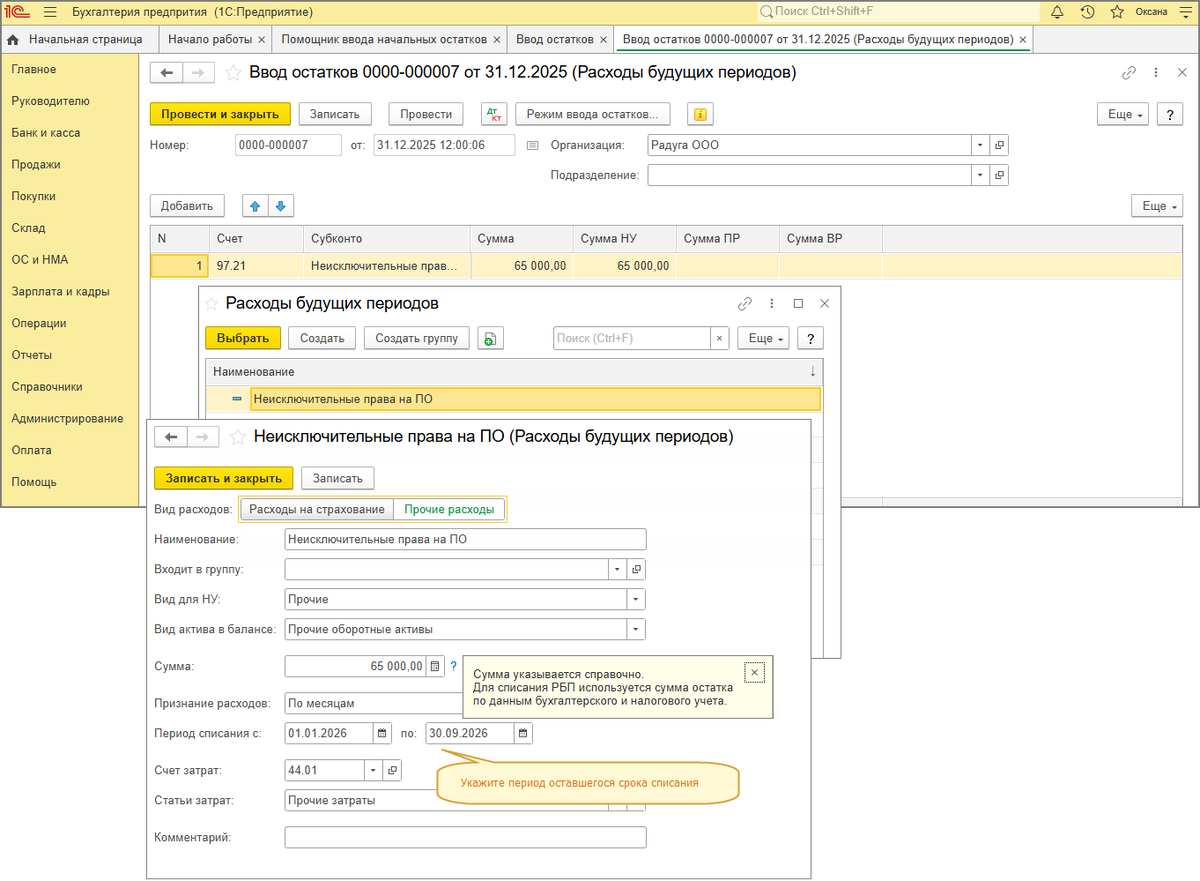
Task: Click Создать группу button
Action: [x=416, y=338]
